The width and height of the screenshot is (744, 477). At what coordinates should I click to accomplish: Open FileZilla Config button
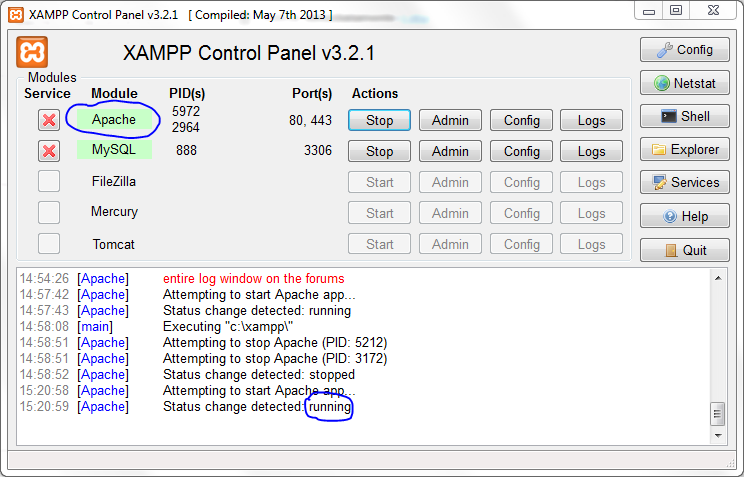point(521,182)
